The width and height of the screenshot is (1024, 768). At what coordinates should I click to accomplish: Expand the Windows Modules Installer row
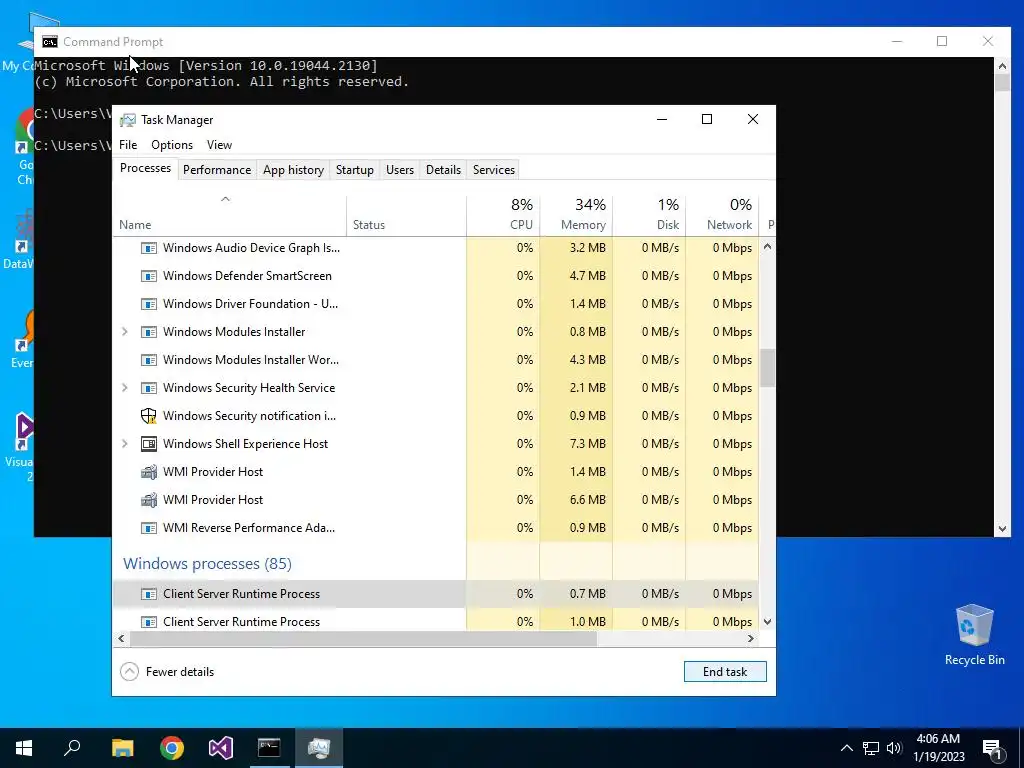pos(125,332)
